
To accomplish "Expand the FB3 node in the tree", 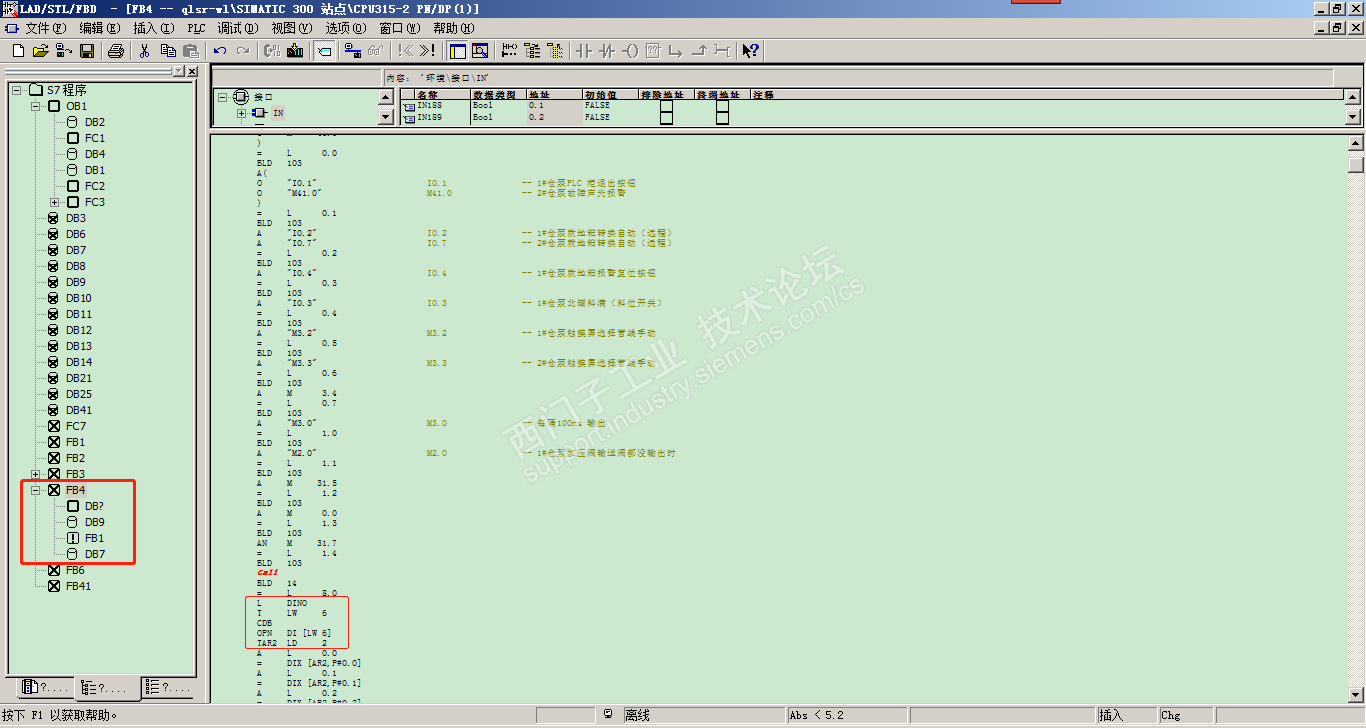I will pyautogui.click(x=36, y=474).
